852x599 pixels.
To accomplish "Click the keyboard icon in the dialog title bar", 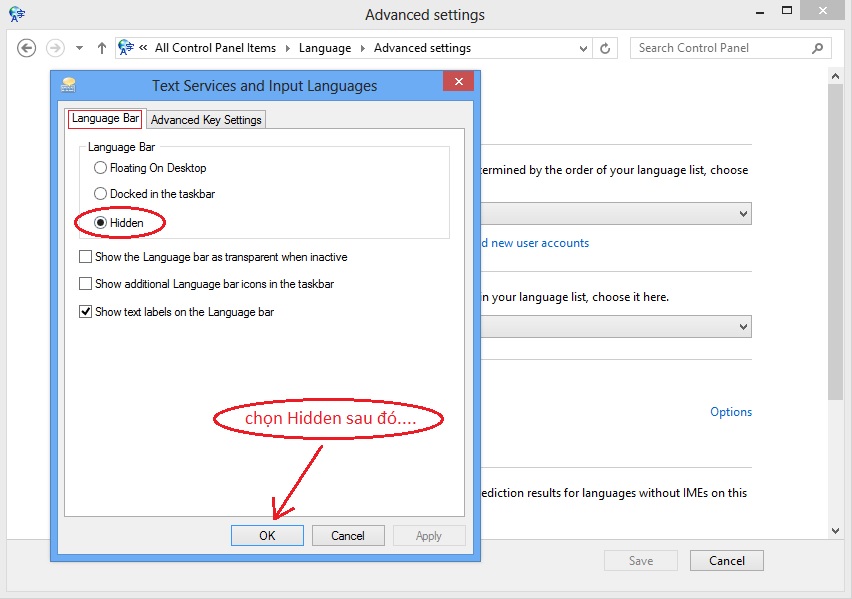I will tap(68, 85).
